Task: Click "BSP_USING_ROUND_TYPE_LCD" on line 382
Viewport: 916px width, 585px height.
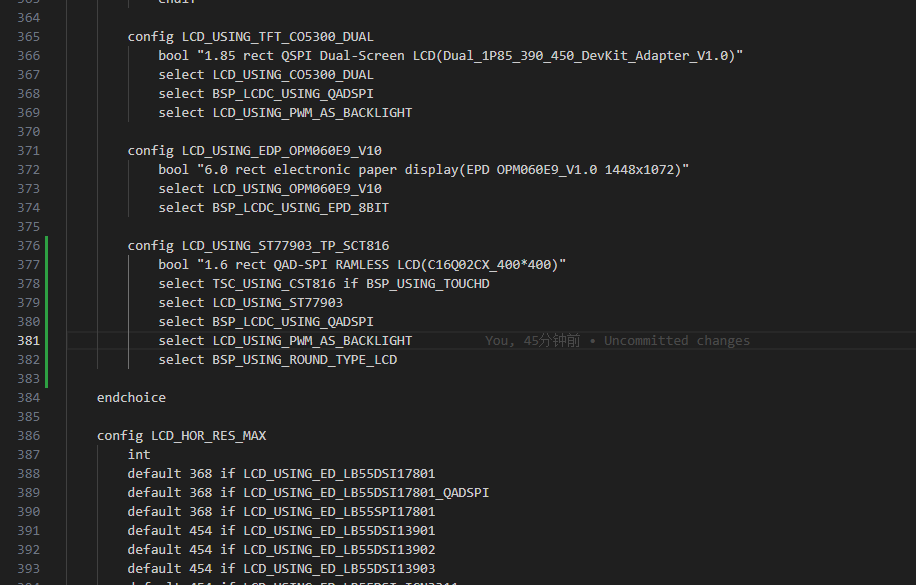Action: [x=304, y=360]
